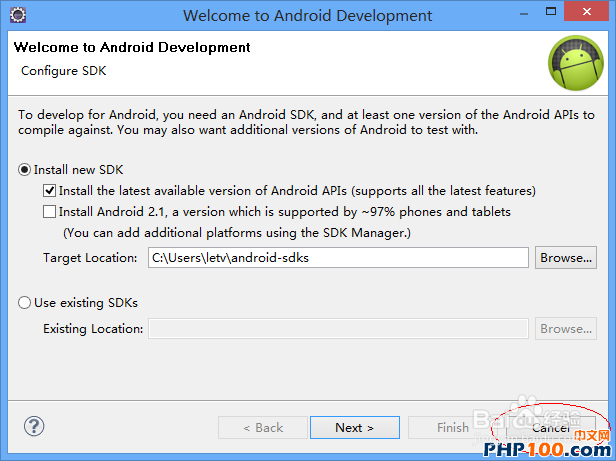Click the Finish button

point(453,428)
